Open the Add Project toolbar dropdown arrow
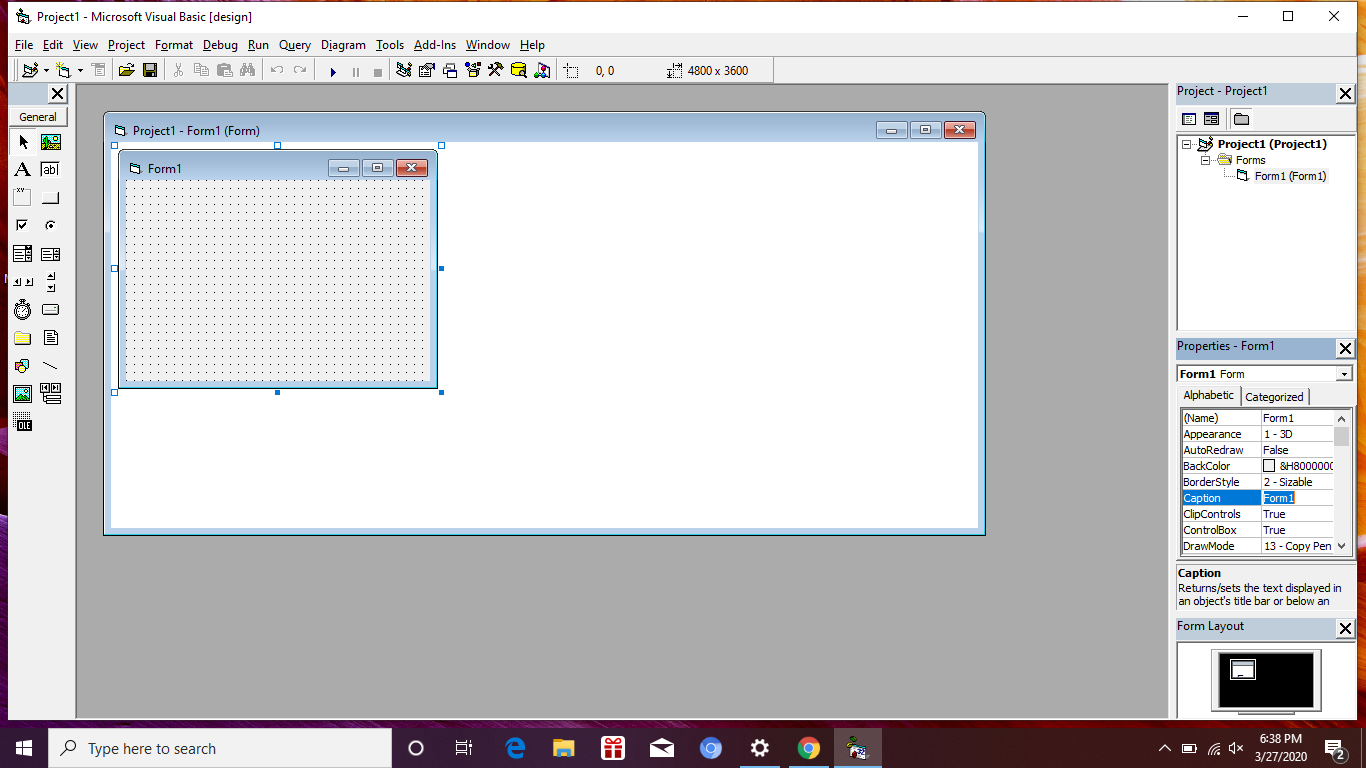The height and width of the screenshot is (768, 1366). (44, 70)
